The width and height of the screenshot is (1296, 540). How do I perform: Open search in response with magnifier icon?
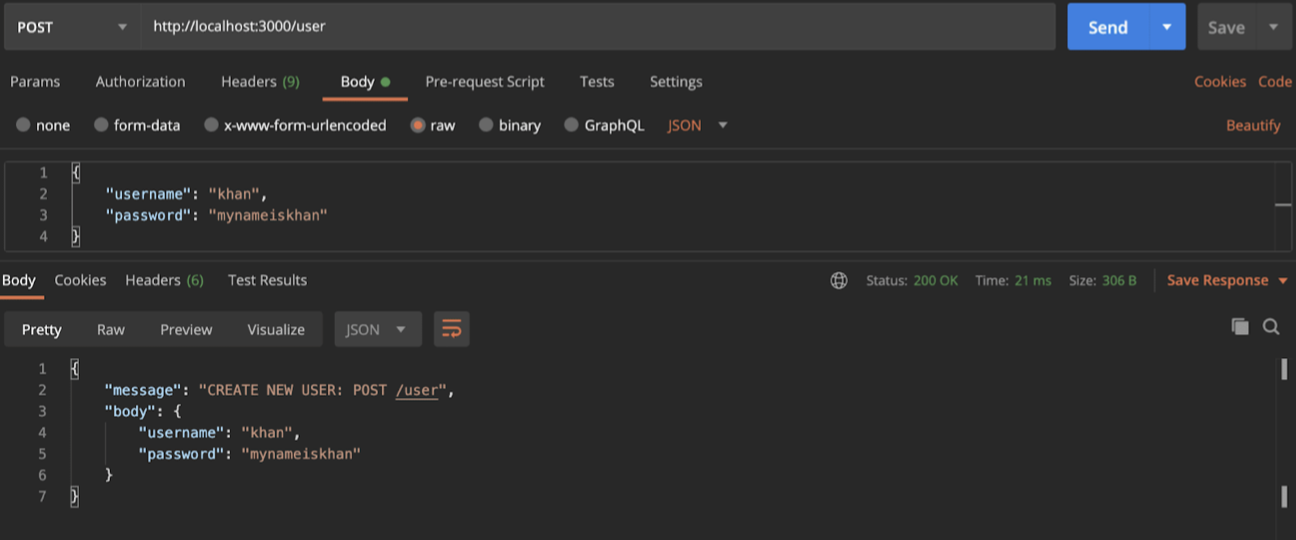pos(1271,326)
